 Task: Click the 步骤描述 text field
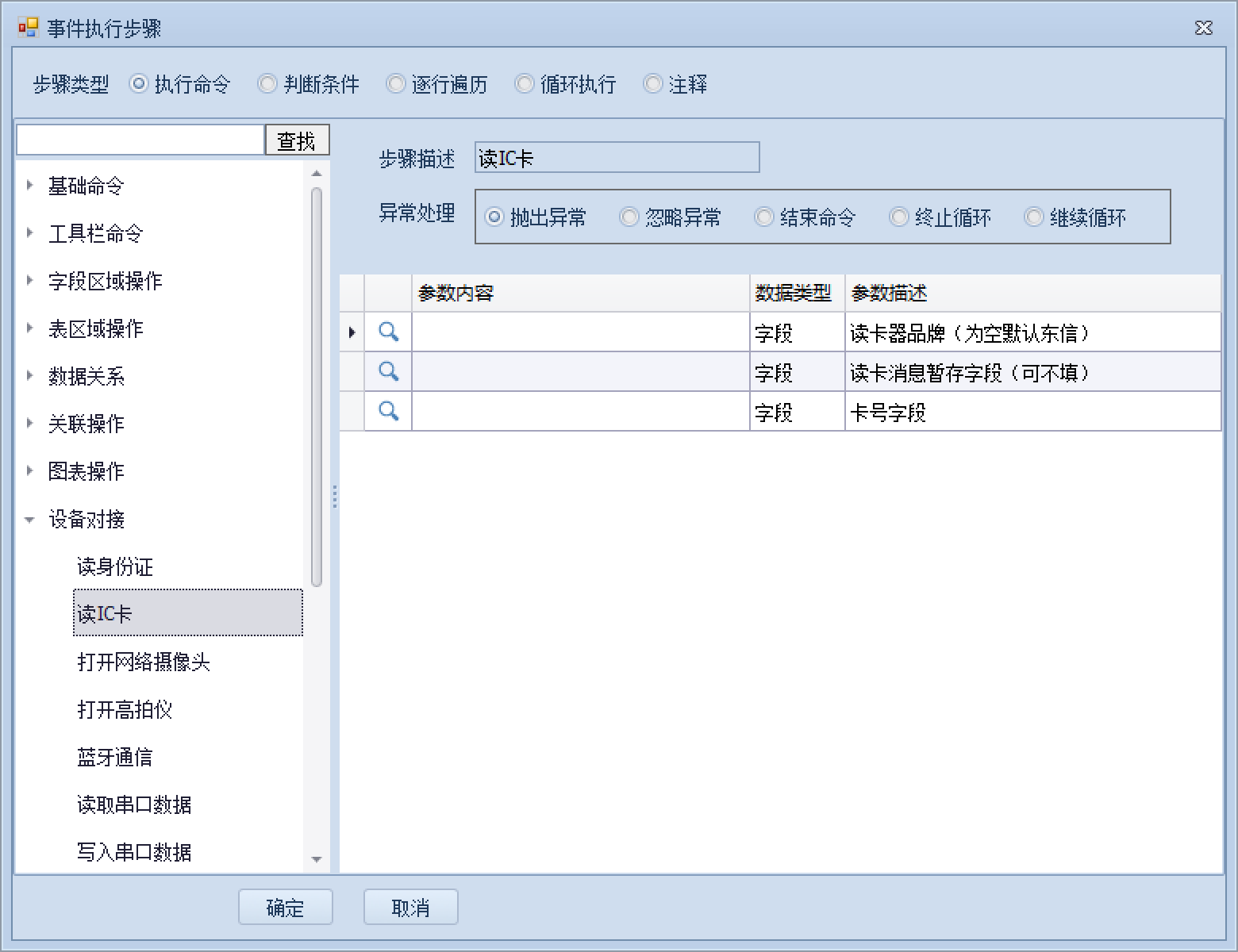[617, 158]
